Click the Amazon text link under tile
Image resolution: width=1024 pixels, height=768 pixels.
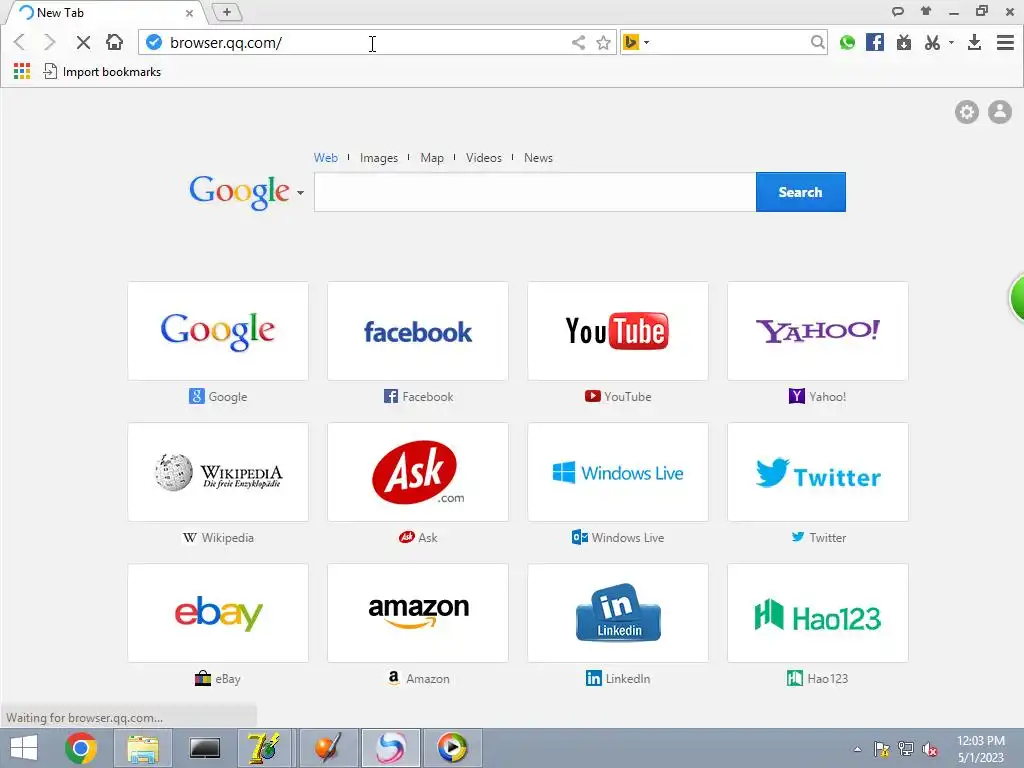click(428, 679)
